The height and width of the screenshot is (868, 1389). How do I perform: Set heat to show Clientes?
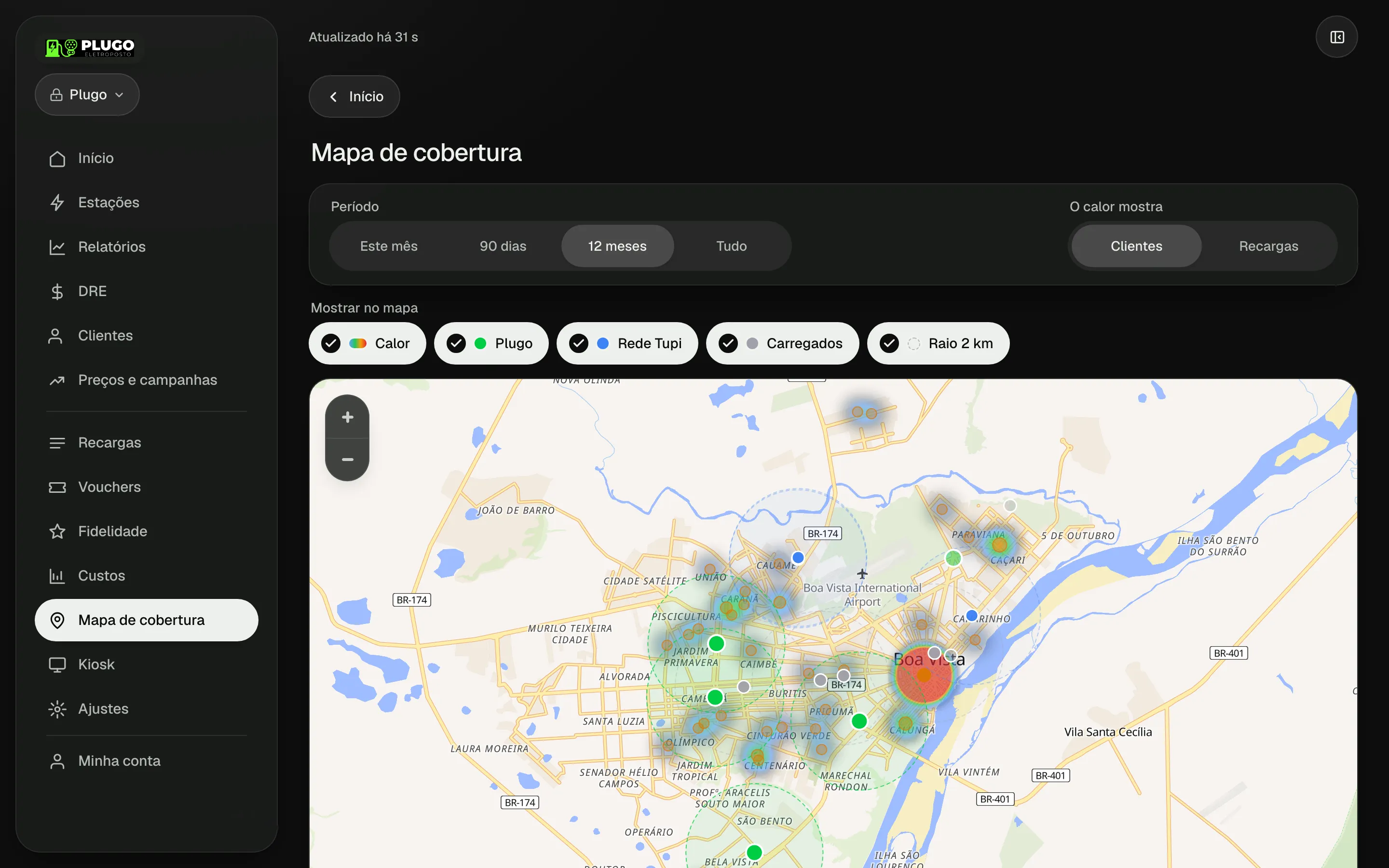[x=1136, y=246]
